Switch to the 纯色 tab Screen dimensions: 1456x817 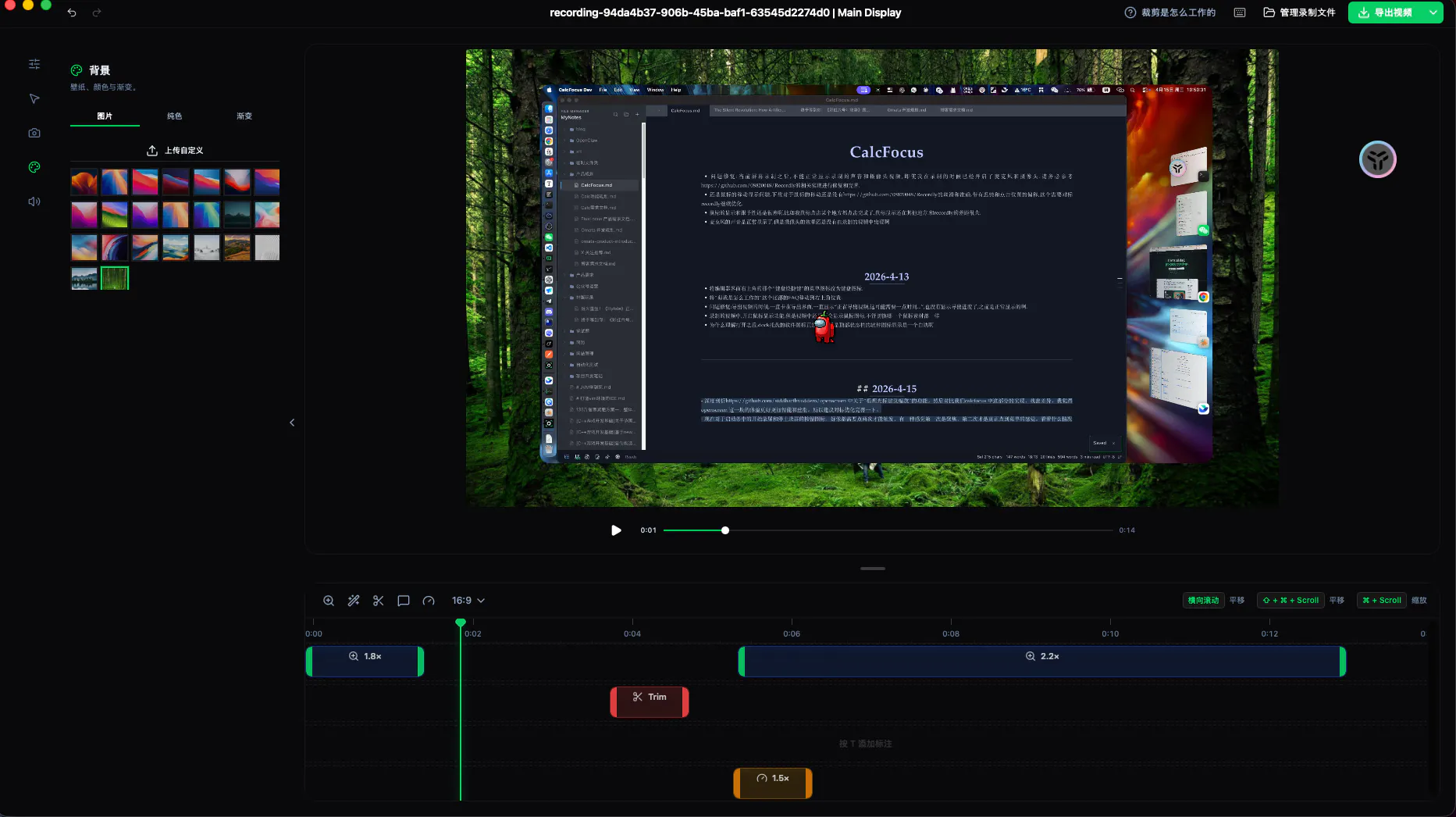[175, 116]
